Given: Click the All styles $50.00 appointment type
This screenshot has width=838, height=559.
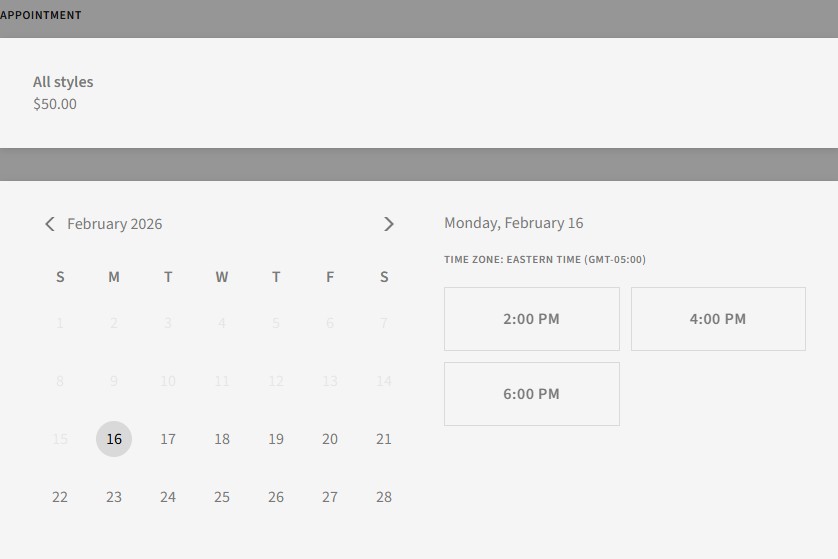Looking at the screenshot, I should (x=63, y=92).
